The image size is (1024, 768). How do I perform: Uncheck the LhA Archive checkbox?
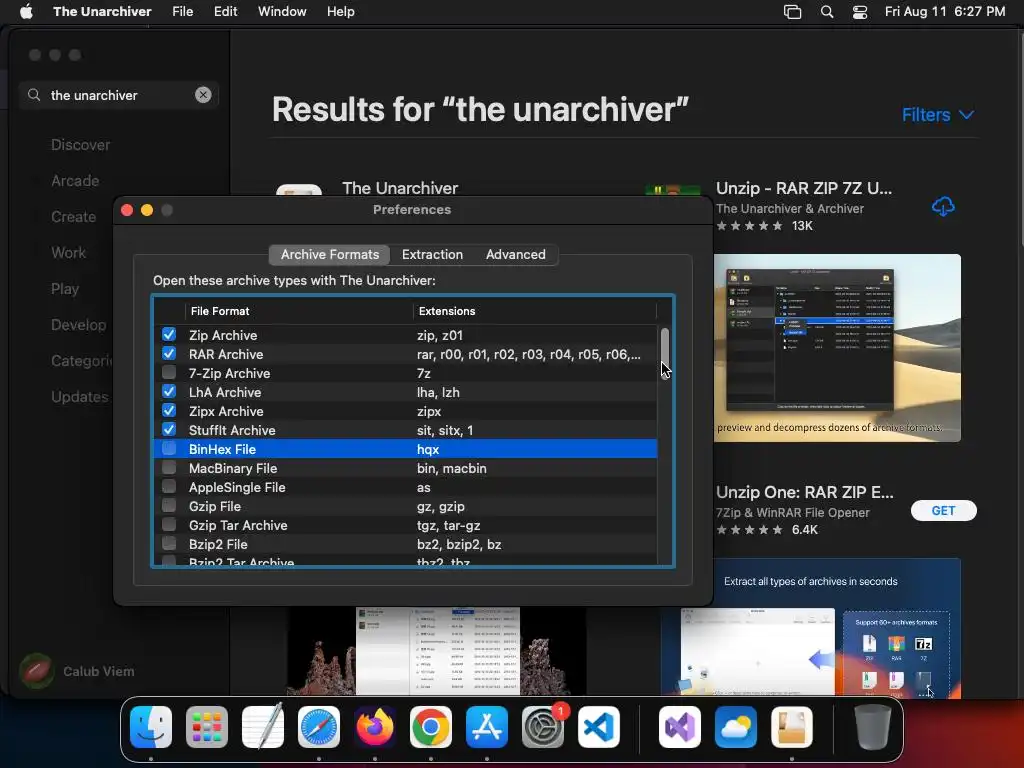169,391
